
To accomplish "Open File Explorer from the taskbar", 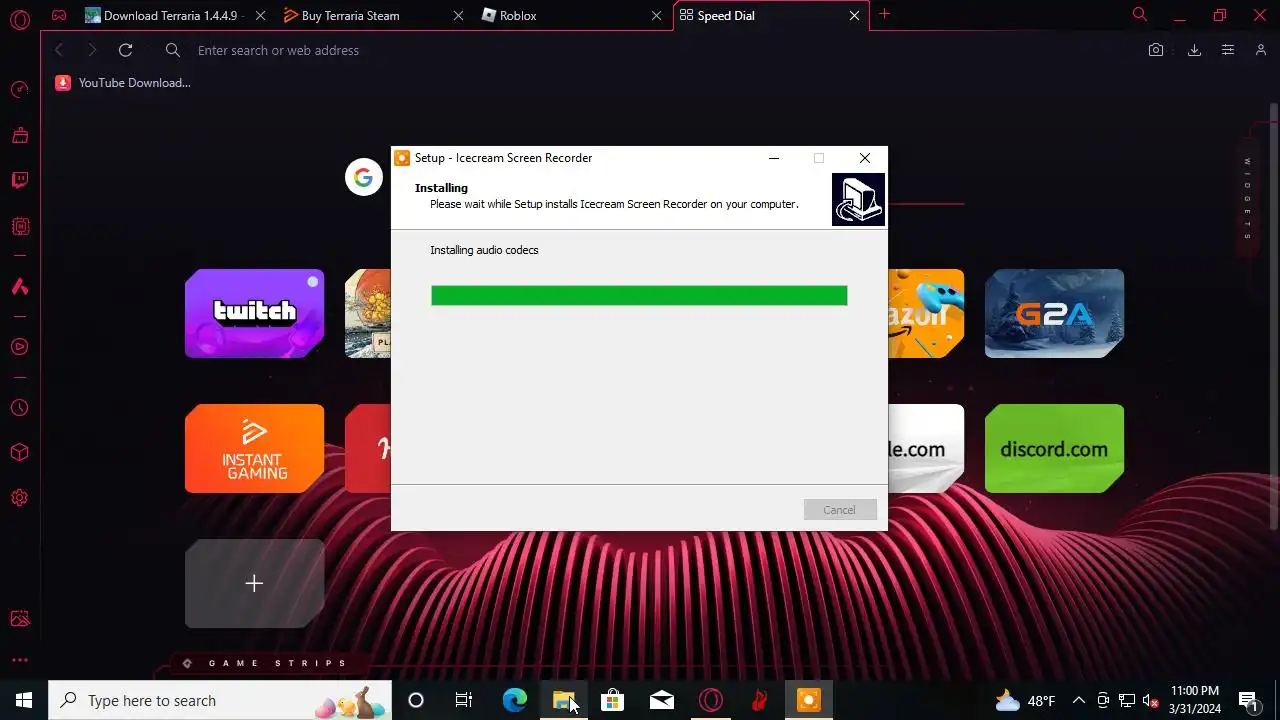I will coord(563,700).
